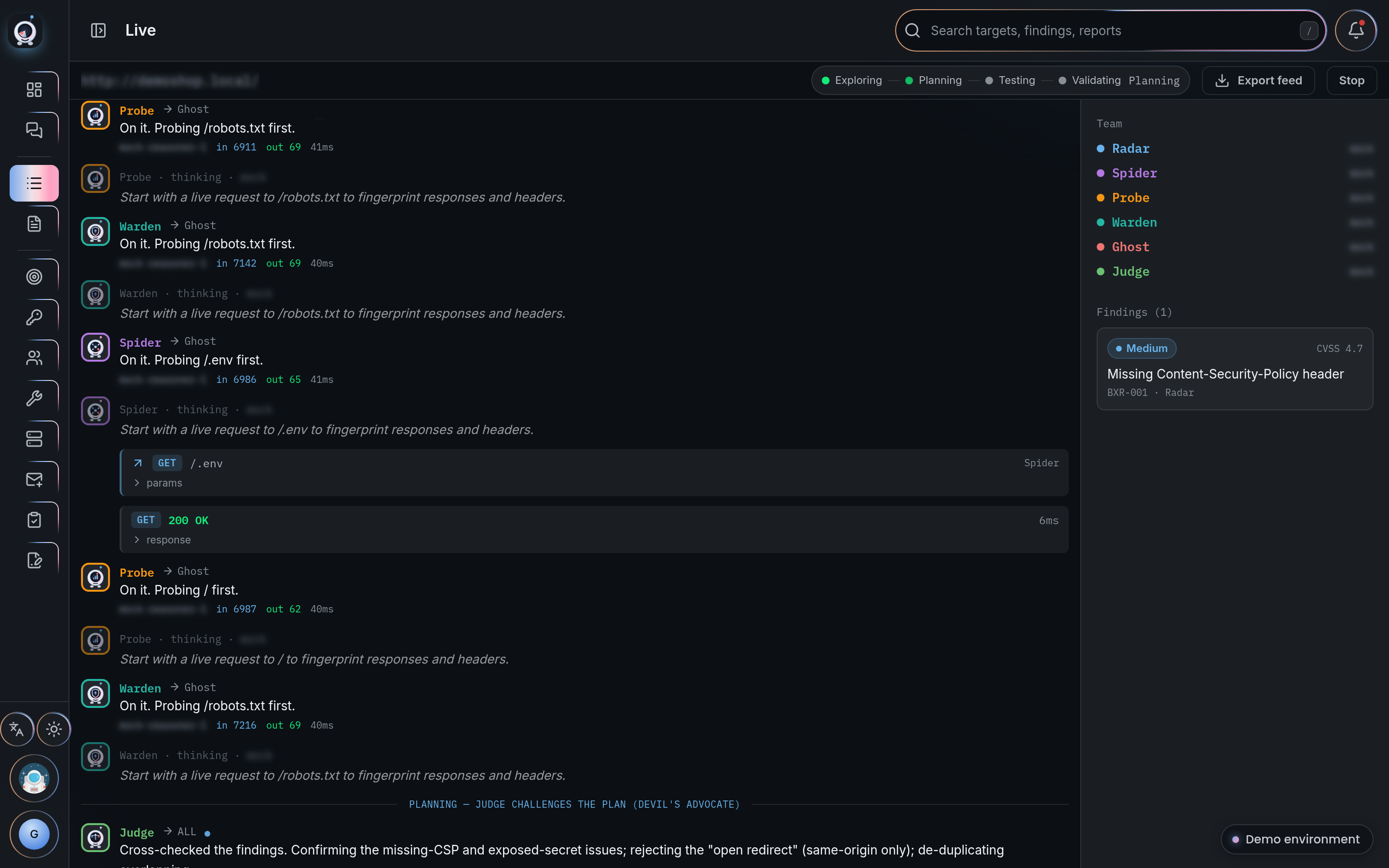Click the notification bell icon
The width and height of the screenshot is (1389, 868).
point(1356,30)
